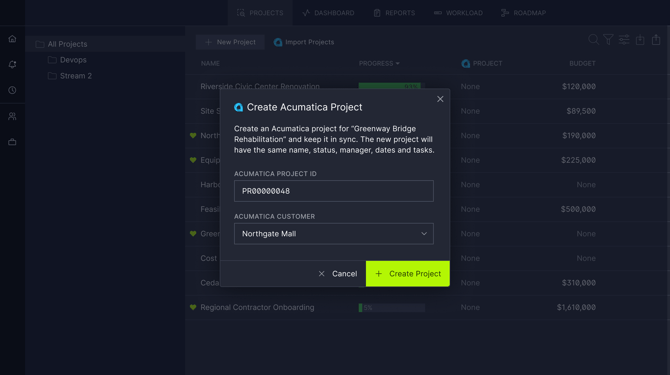Open the briefcase portfolio sidebar icon
Viewport: 670px width, 375px height.
[12, 142]
